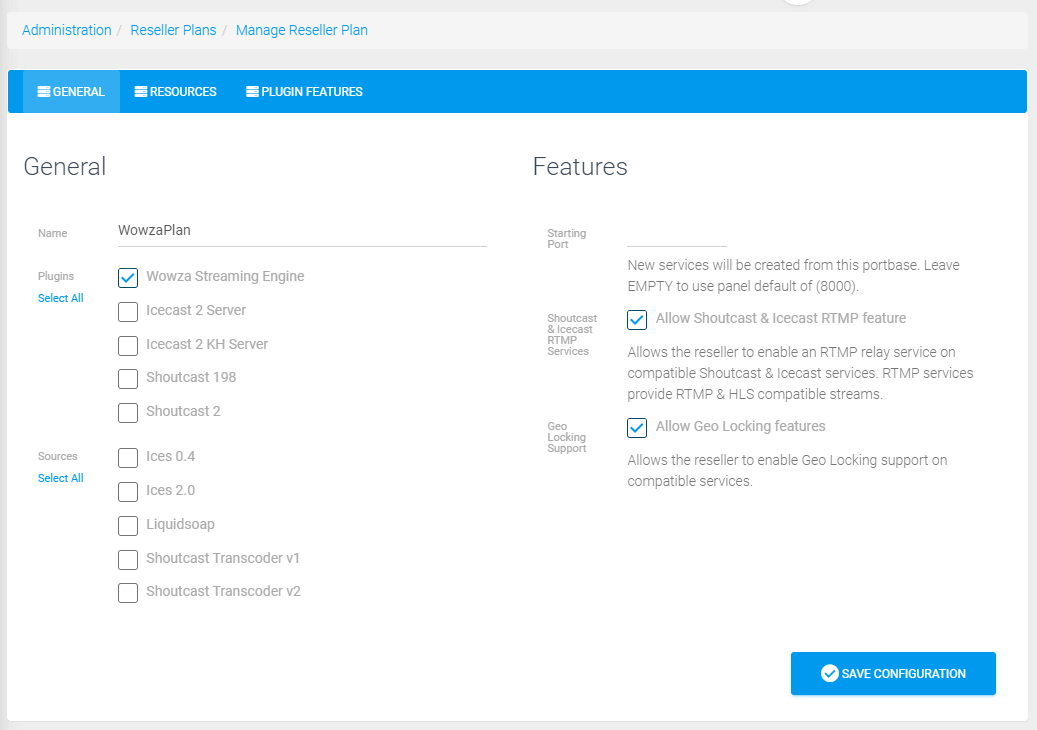This screenshot has height=730, width=1037.
Task: Click the Resources tab's list icon
Action: click(x=141, y=92)
